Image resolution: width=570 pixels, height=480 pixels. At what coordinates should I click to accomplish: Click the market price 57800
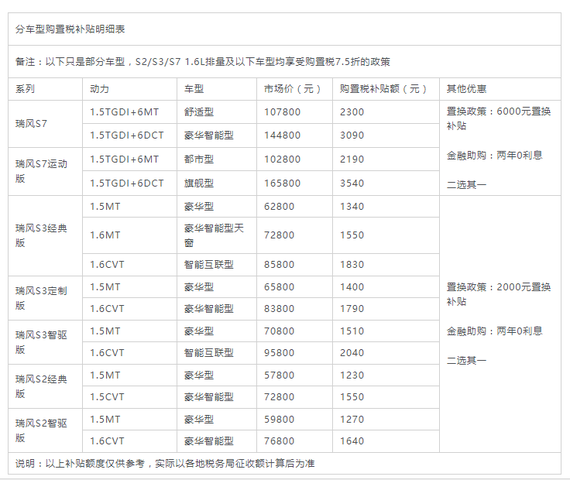pos(279,375)
